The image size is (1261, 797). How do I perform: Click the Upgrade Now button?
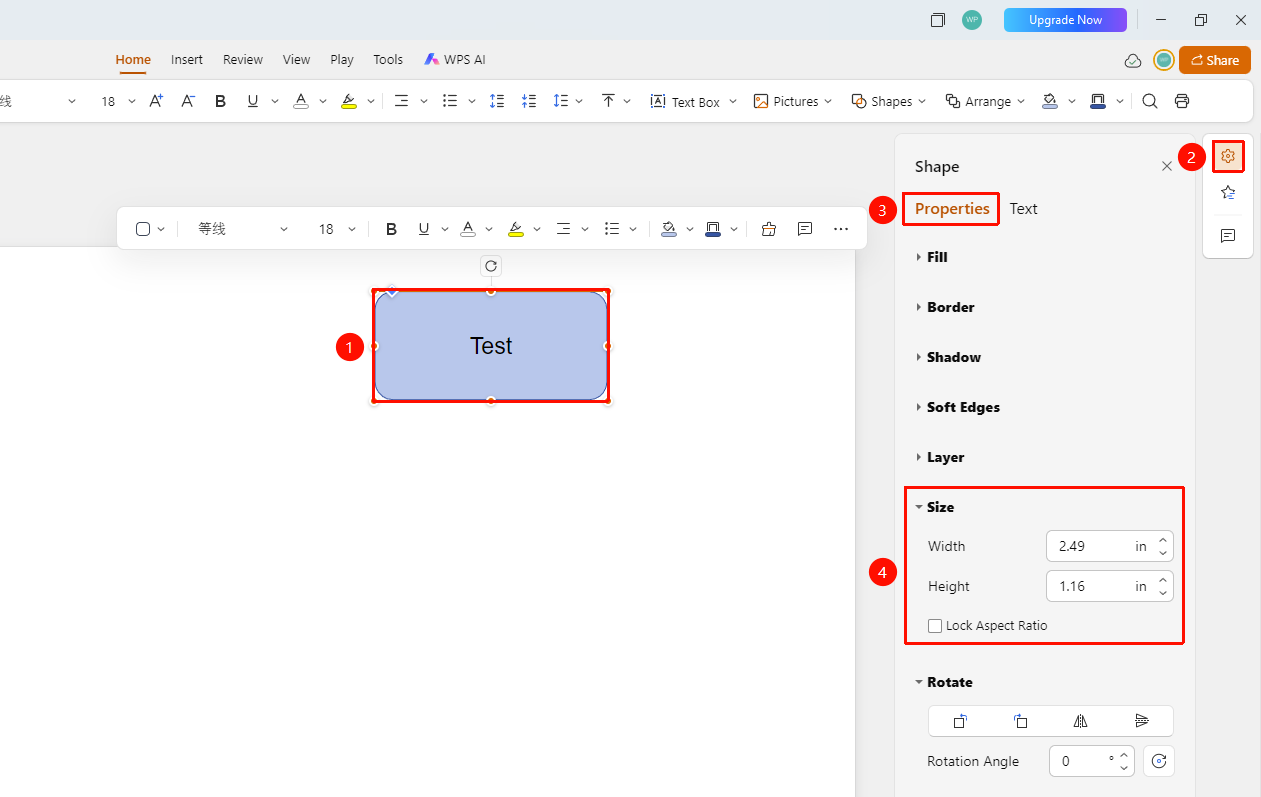(1065, 20)
